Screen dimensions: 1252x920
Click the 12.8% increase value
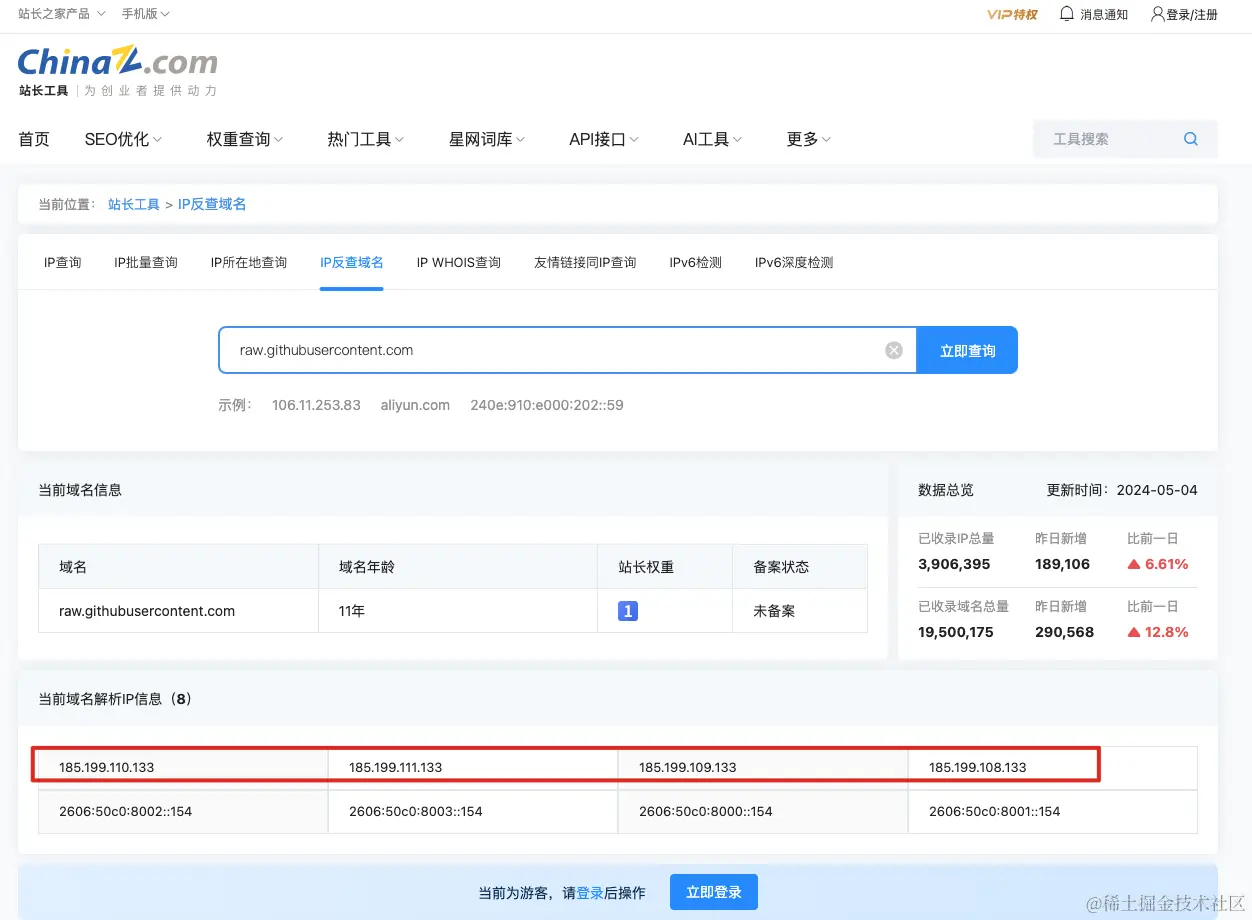click(1167, 632)
